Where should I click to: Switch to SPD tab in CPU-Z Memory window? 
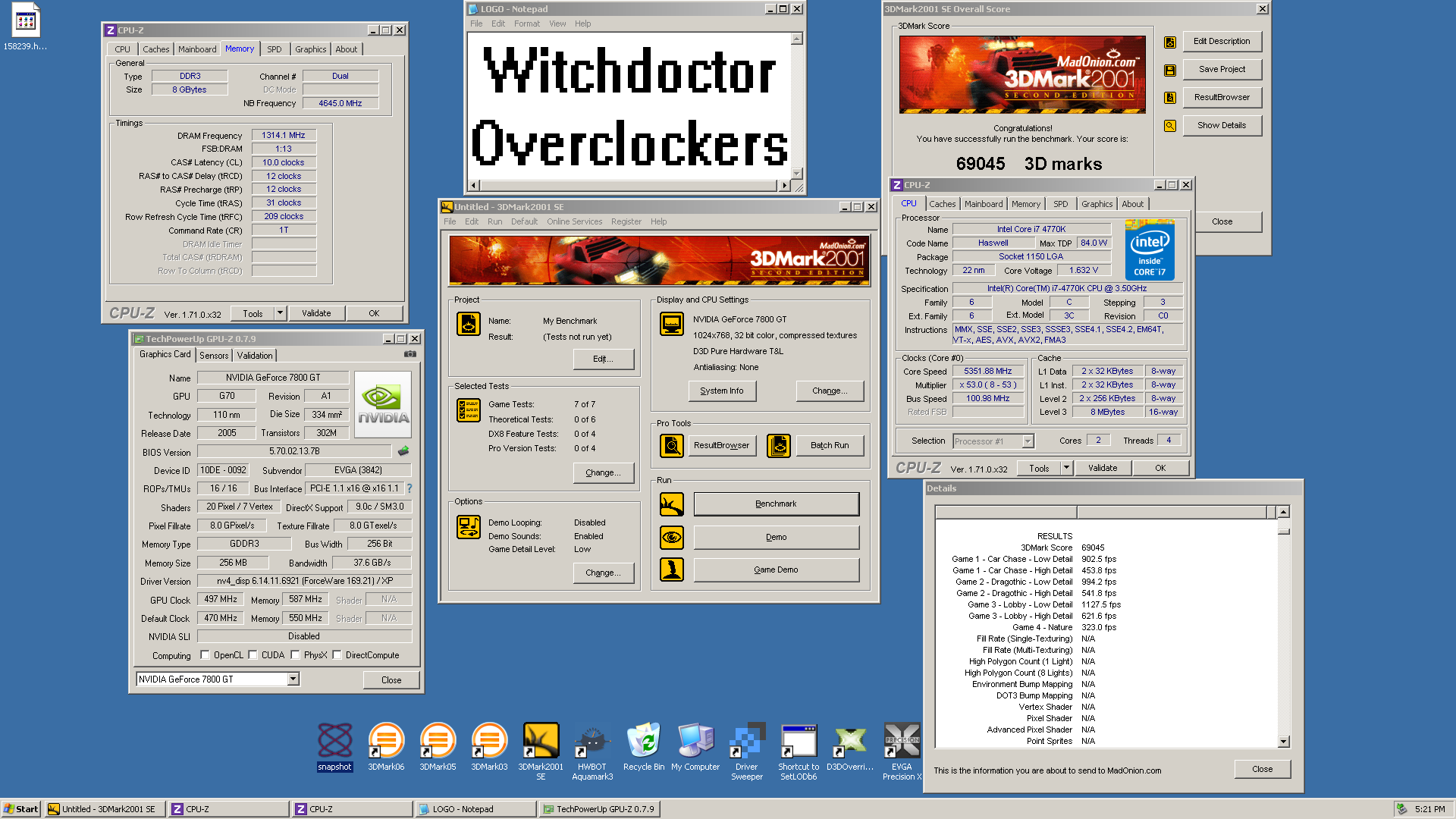coord(275,49)
